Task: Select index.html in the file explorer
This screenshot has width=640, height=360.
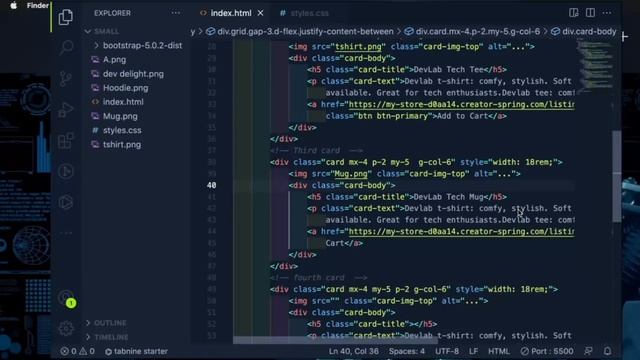Action: coord(123,102)
